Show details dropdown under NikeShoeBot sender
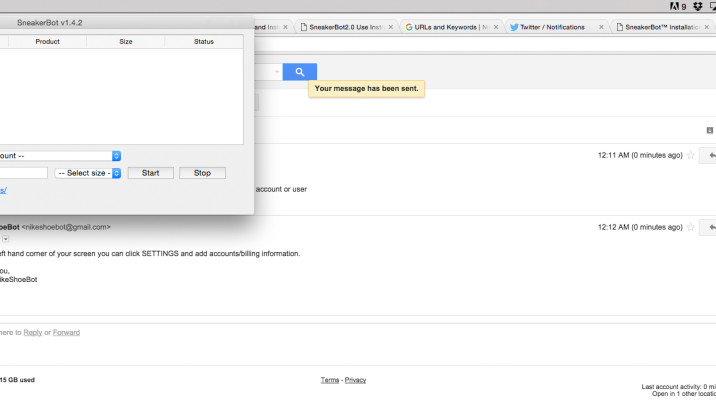Image resolution: width=716 pixels, height=400 pixels. tap(5, 239)
